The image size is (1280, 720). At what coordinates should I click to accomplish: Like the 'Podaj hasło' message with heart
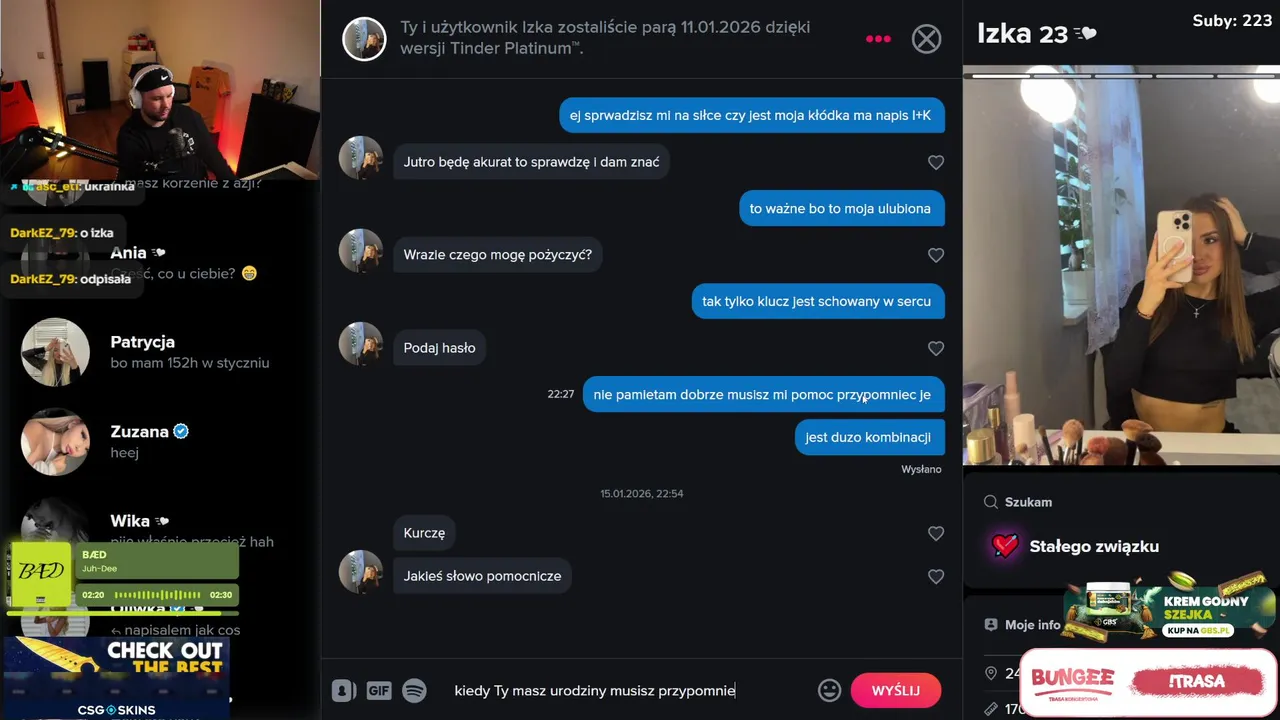pos(936,348)
